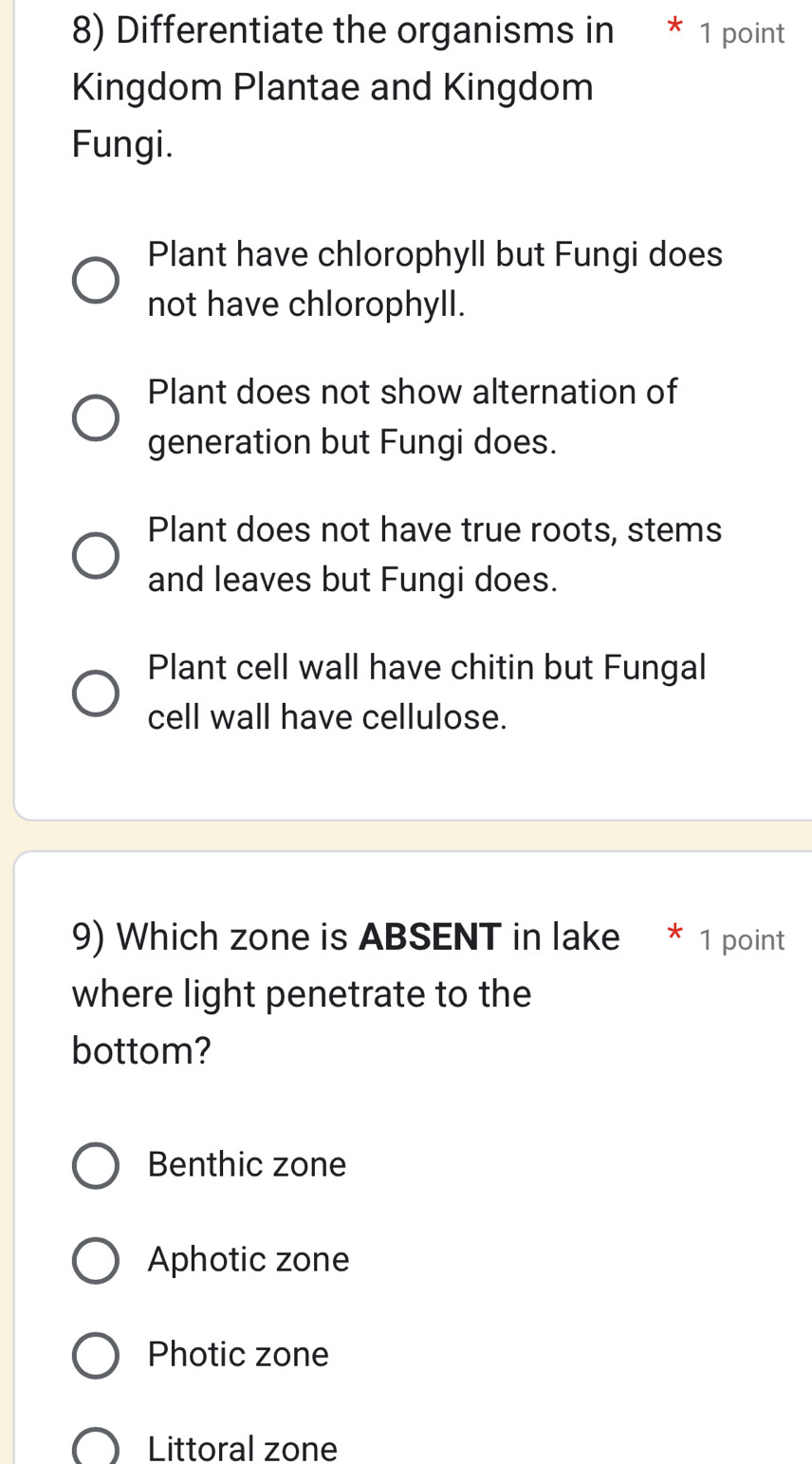Click the "1 point" label on question 9
812x1464 pixels.
click(x=742, y=940)
